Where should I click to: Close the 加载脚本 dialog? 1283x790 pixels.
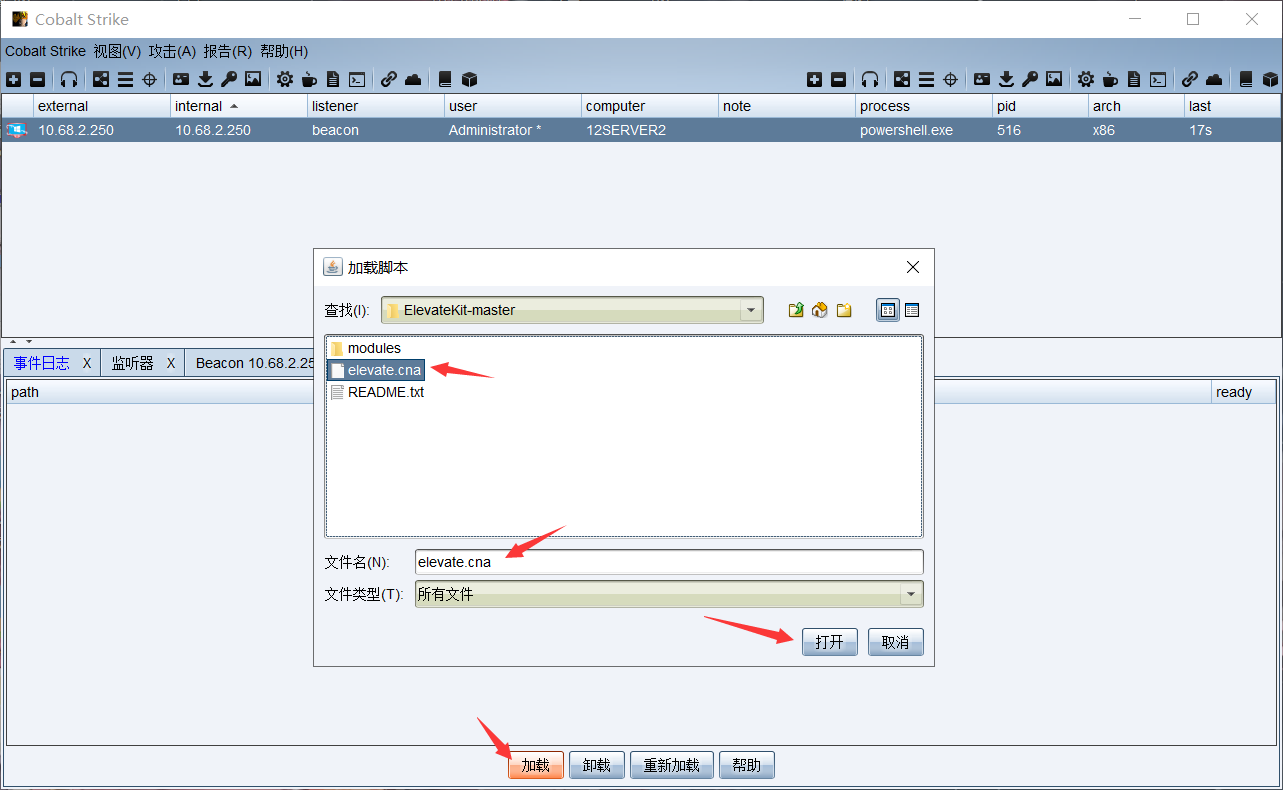click(913, 267)
